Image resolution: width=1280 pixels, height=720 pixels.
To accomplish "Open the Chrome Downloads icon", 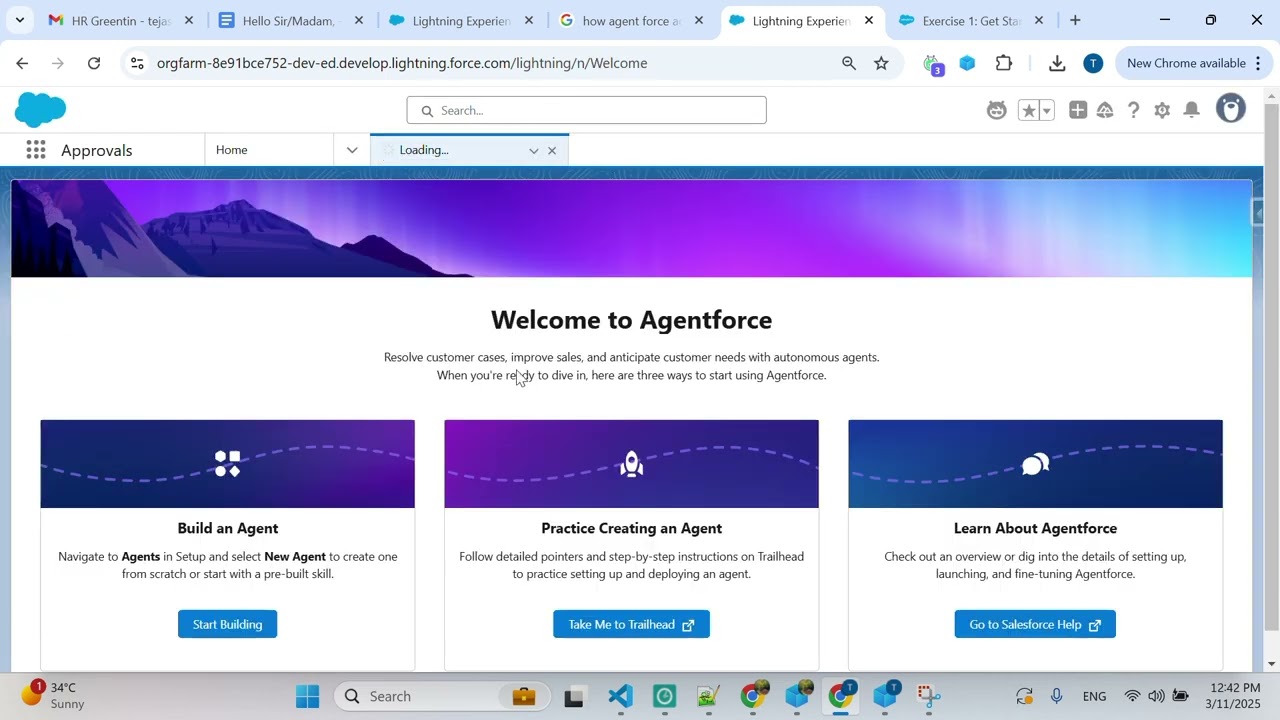I will (x=1057, y=63).
